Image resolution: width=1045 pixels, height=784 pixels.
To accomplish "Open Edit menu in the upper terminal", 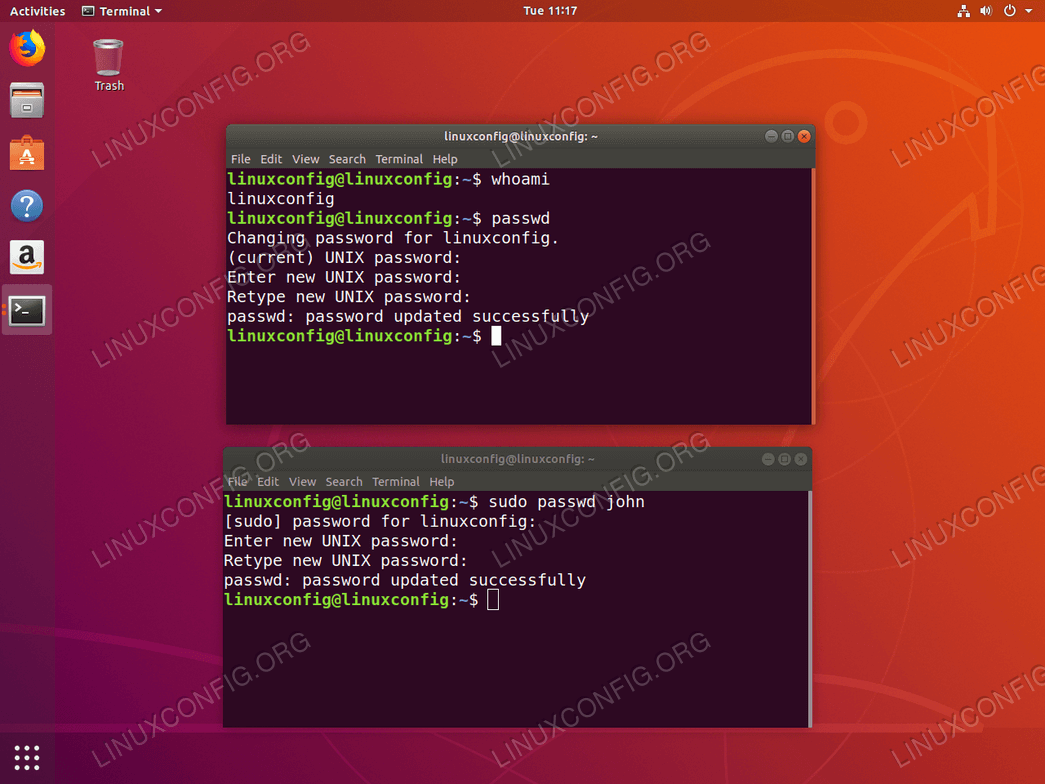I will pyautogui.click(x=271, y=159).
